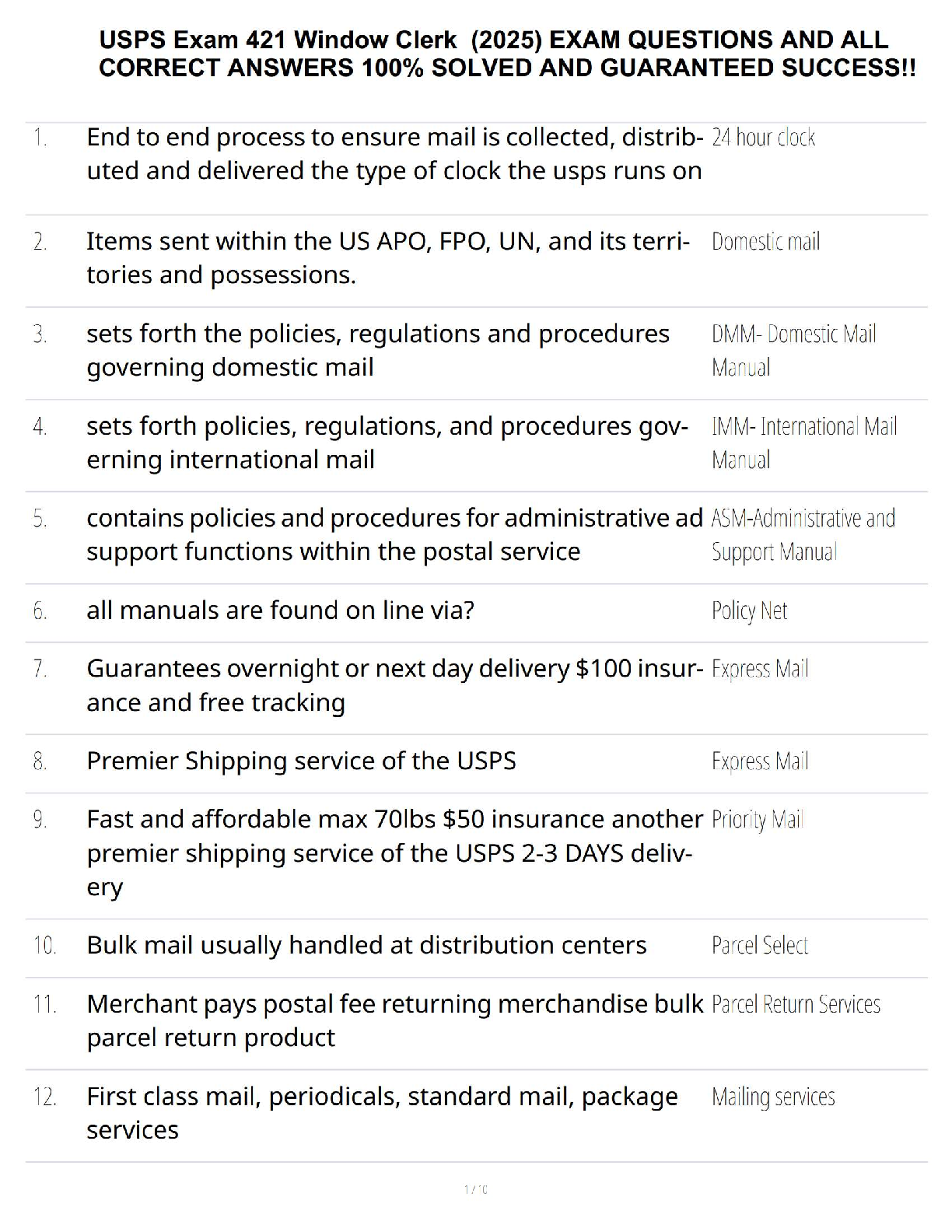Select "DMM- Domestic Mail Manual" answer

[793, 351]
